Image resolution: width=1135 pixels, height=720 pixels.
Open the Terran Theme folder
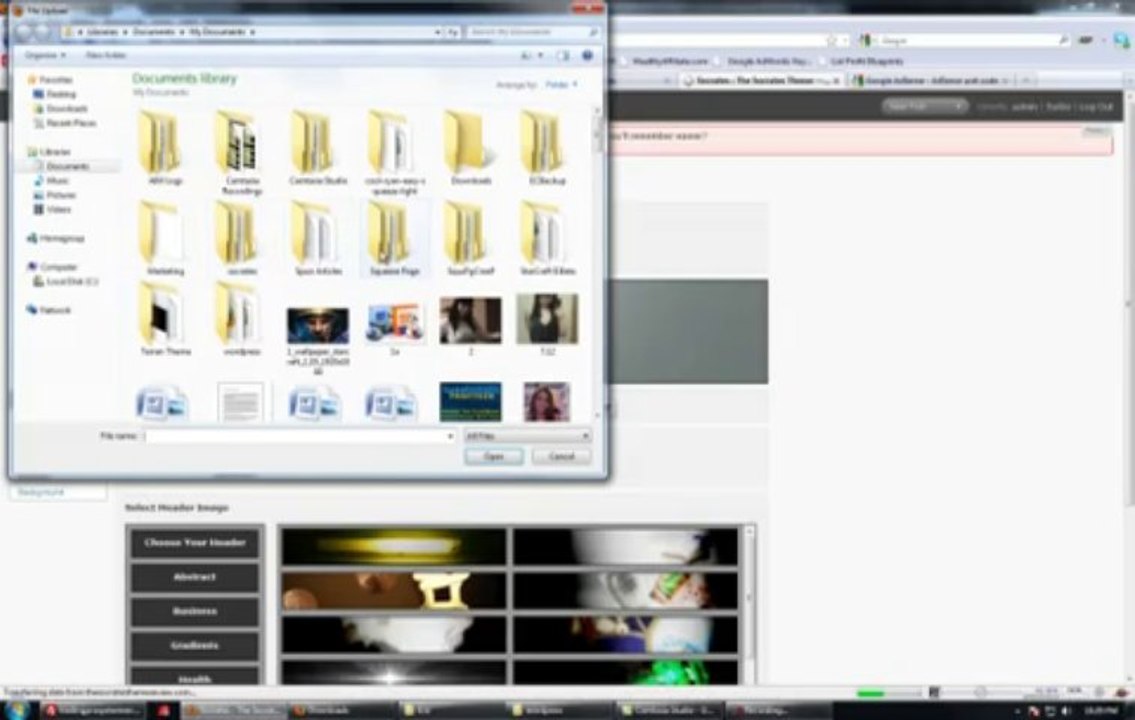point(166,318)
